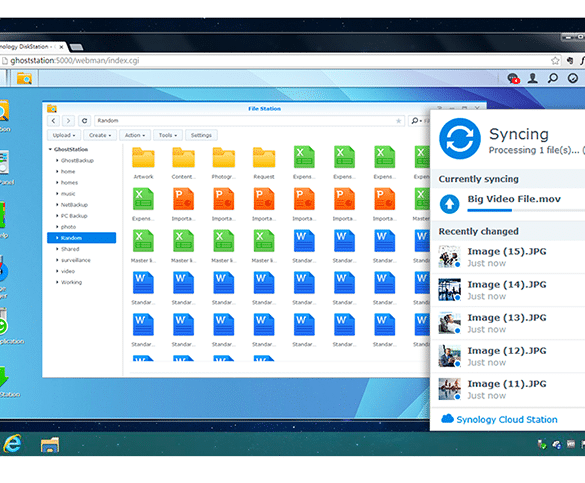Open the Request folder
The image size is (585, 483).
(x=264, y=158)
